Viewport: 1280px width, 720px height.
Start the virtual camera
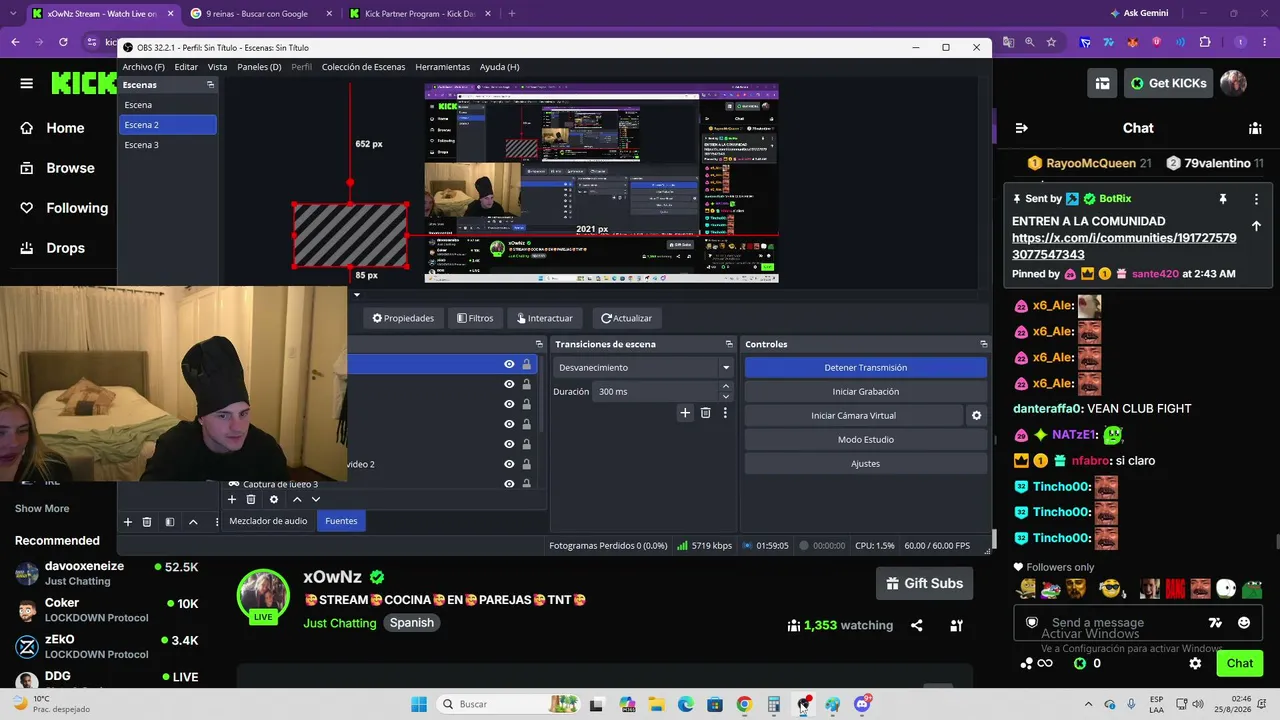[853, 416]
